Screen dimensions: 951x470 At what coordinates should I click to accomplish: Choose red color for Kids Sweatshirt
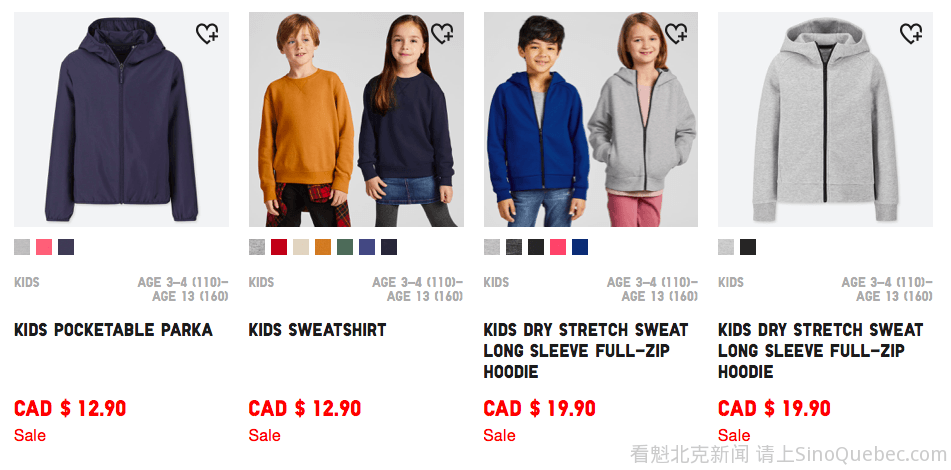(x=279, y=247)
